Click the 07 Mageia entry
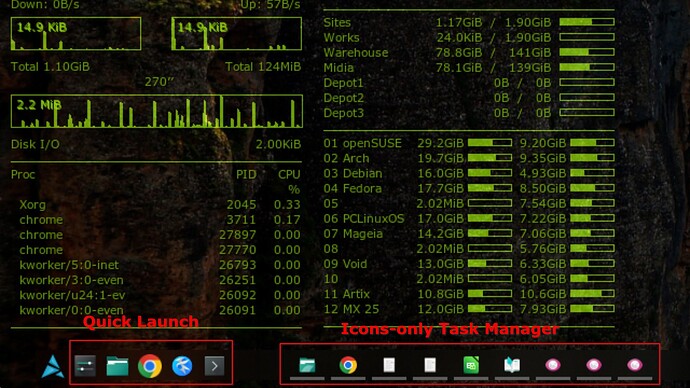Screen dimensions: 690x388 pyautogui.click(x=353, y=234)
